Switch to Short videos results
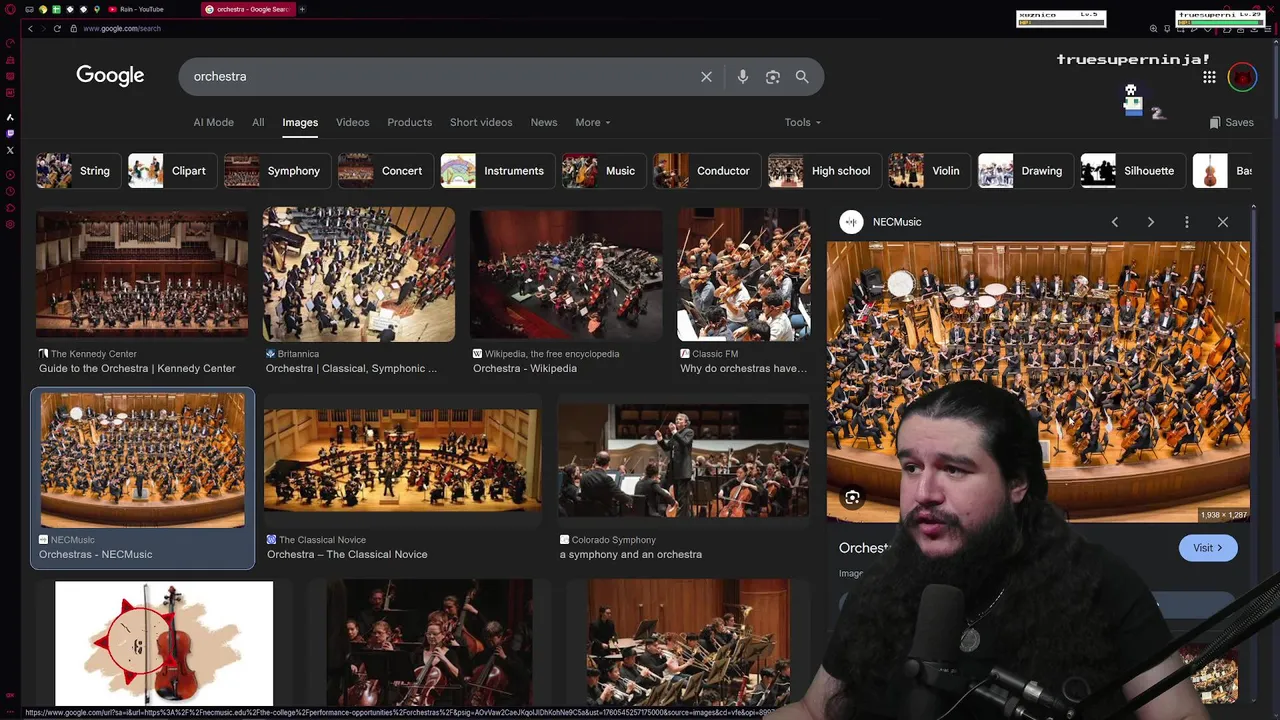 tap(481, 122)
